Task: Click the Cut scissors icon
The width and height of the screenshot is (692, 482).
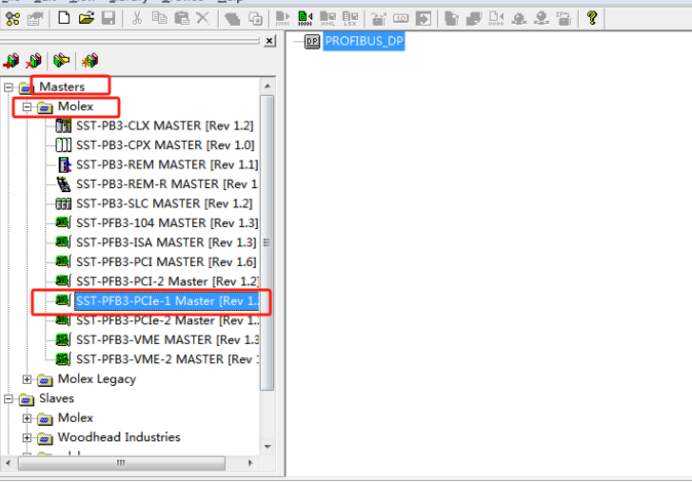Action: coord(137,18)
